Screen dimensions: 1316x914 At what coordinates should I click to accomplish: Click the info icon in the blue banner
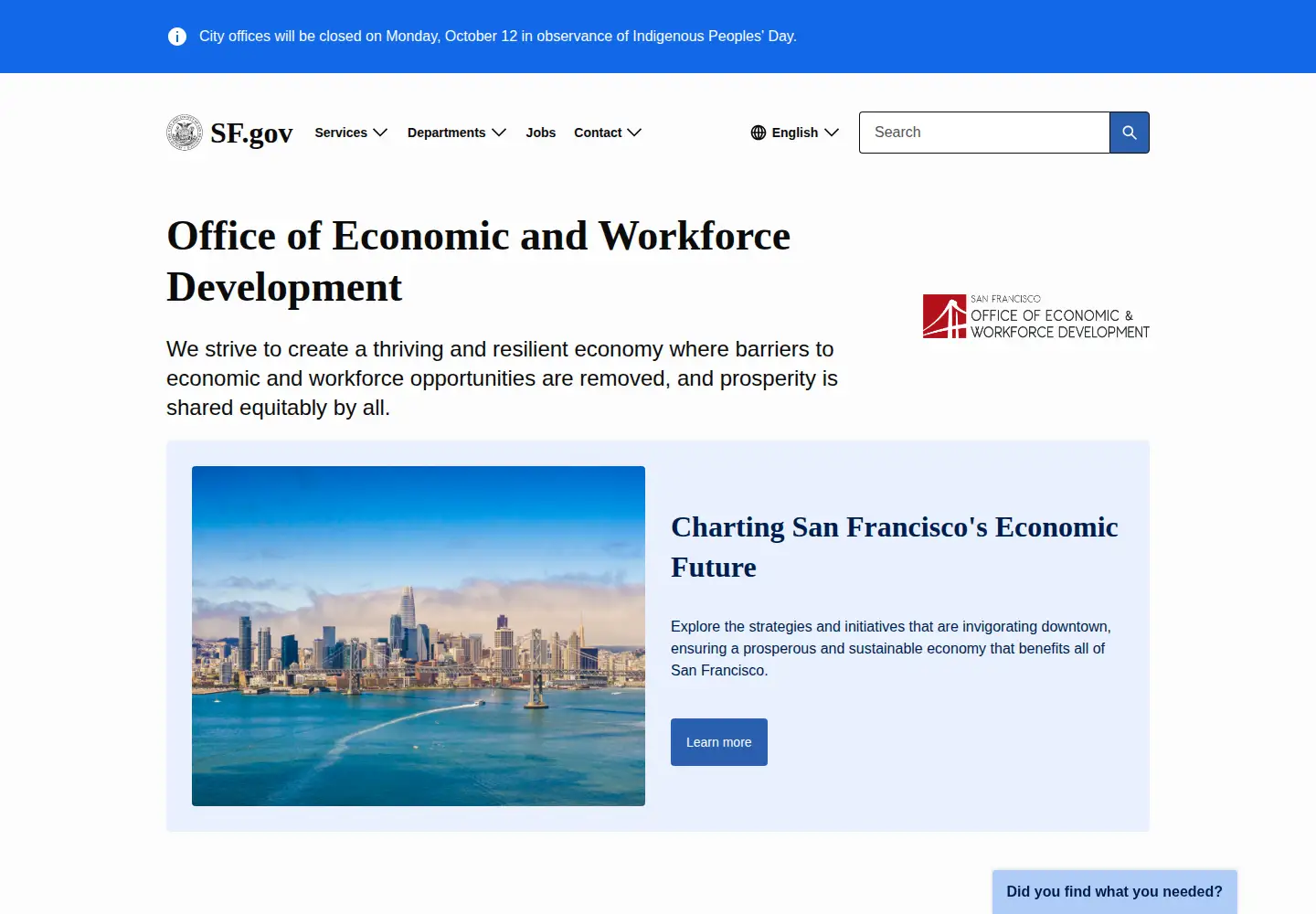pos(177,37)
